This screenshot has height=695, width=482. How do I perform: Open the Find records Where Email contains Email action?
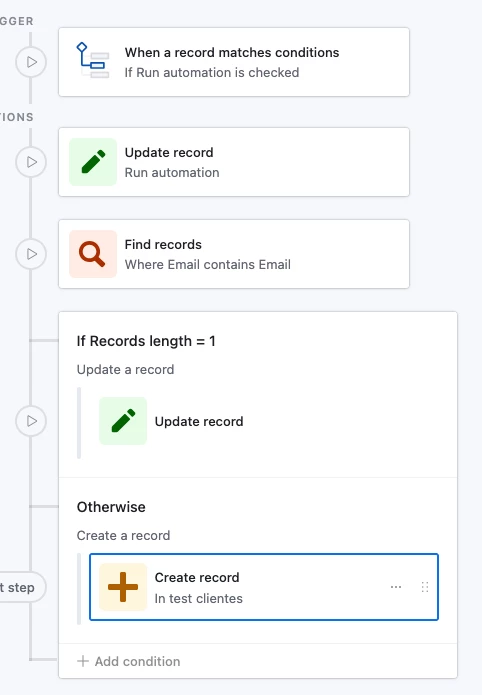(x=234, y=254)
